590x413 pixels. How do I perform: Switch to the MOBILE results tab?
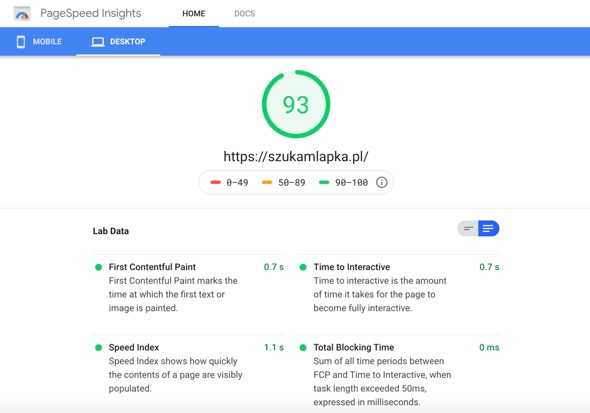[x=39, y=42]
